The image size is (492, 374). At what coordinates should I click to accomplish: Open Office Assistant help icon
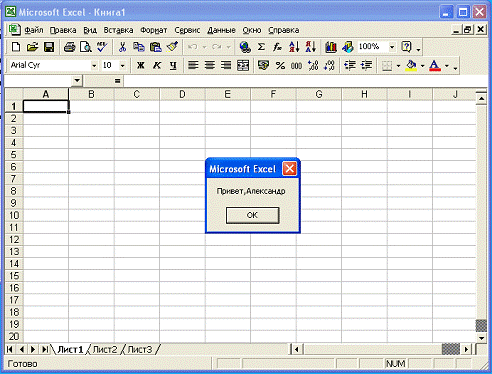pos(406,47)
